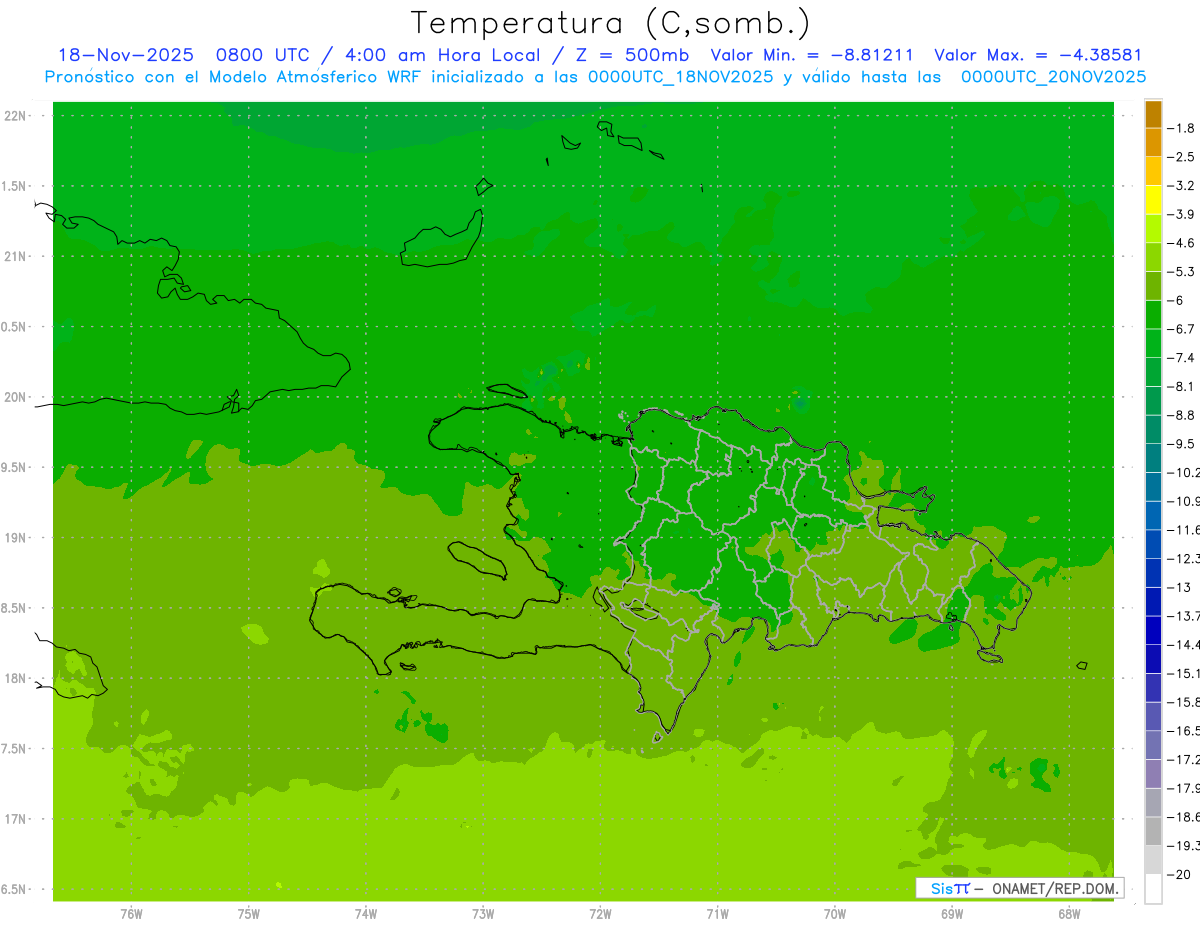Viewport: 1200px width, 927px height.
Task: Click the color bar value '-7.4'
Action: 1181,358
